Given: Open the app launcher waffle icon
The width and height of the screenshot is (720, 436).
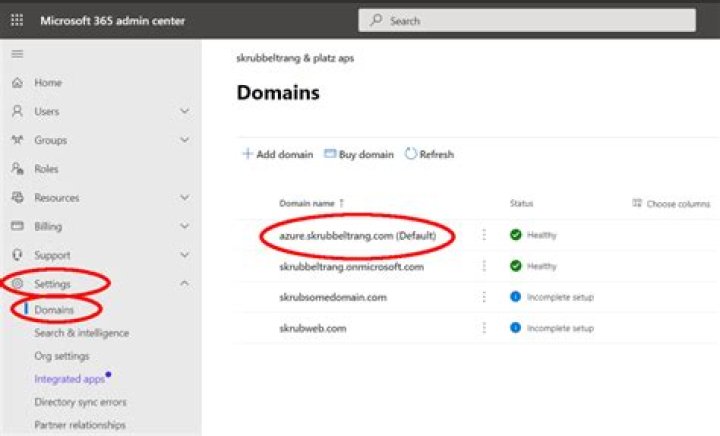Looking at the screenshot, I should tap(17, 20).
